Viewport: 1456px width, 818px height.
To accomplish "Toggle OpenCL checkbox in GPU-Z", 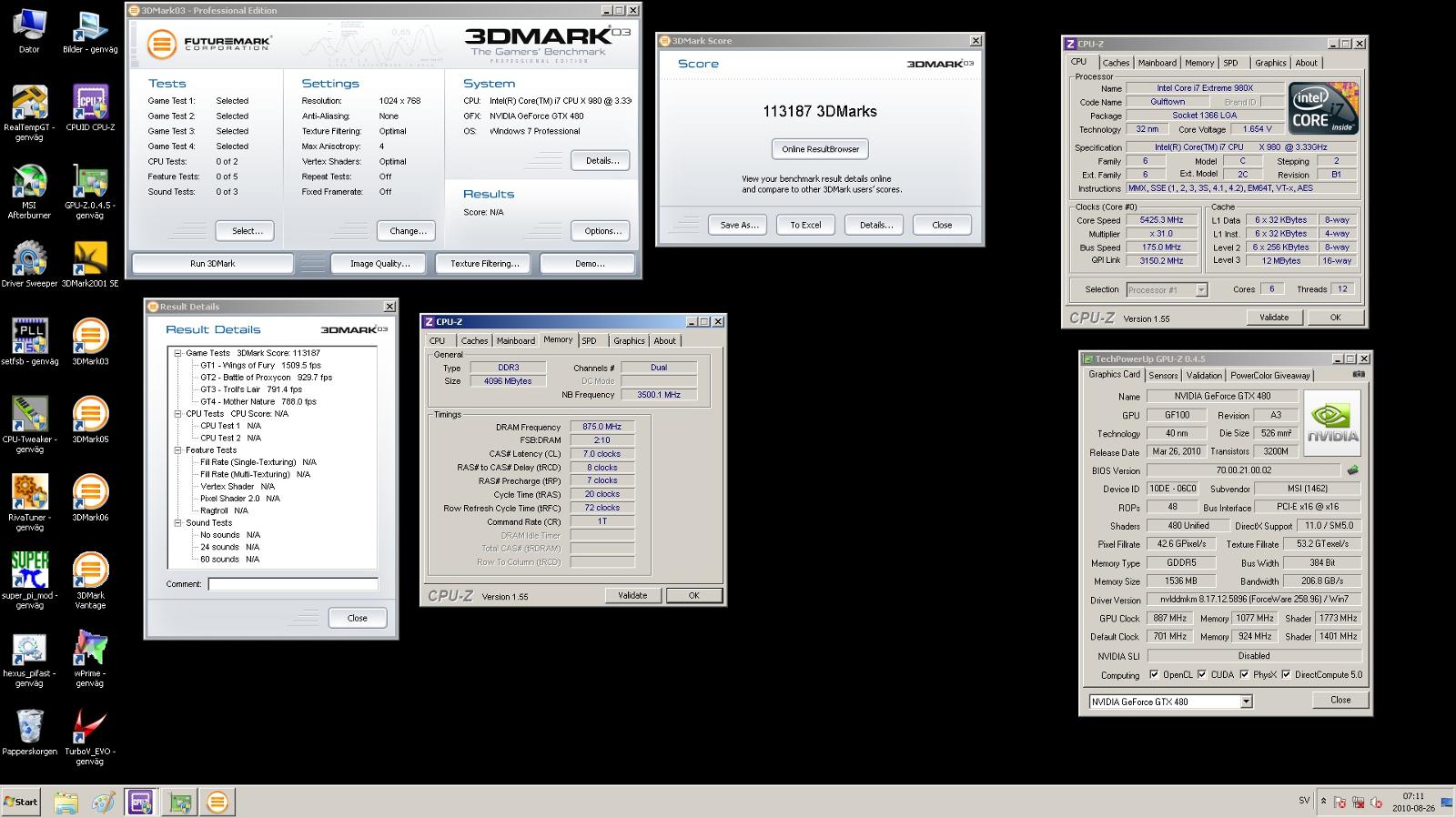I will (x=1154, y=674).
